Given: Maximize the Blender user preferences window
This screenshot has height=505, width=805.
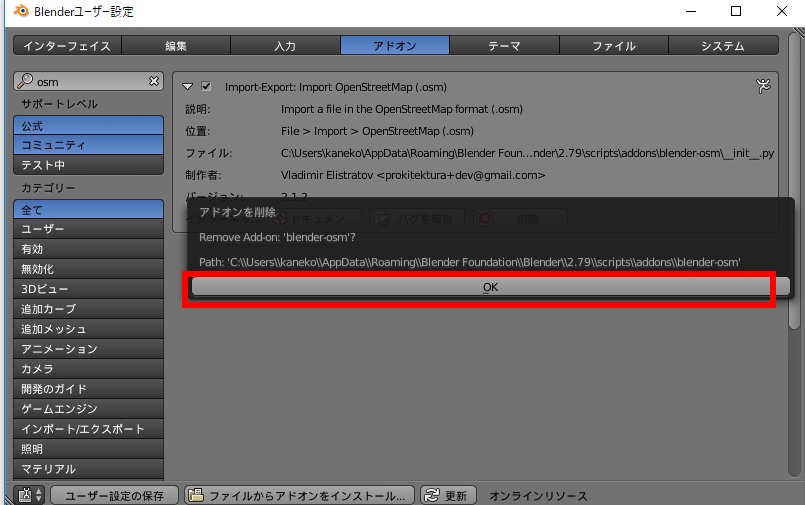Looking at the screenshot, I should [736, 11].
